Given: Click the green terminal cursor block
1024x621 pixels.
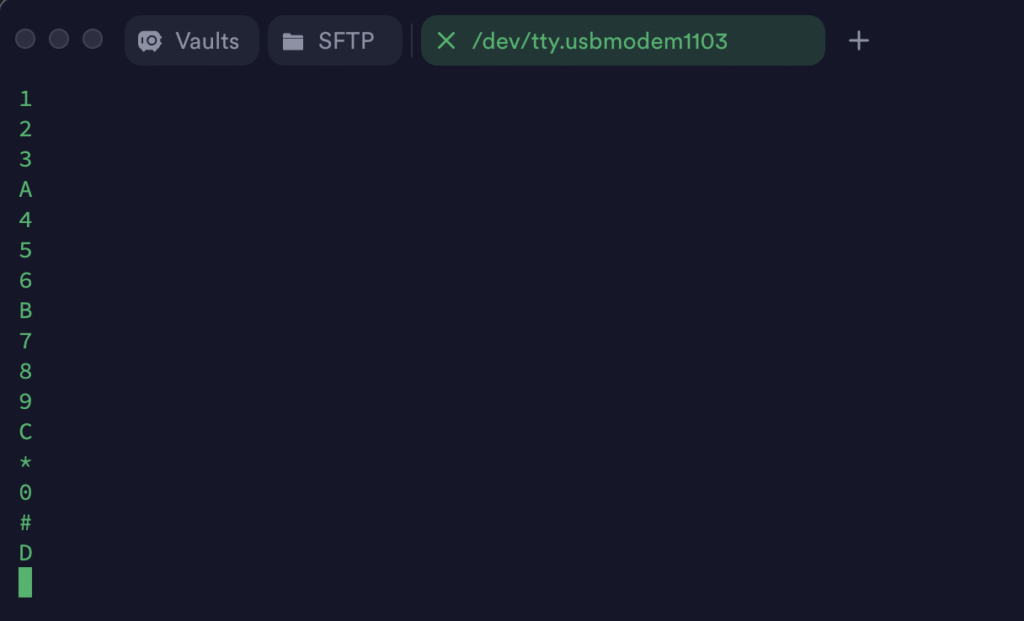Looking at the screenshot, I should point(25,582).
